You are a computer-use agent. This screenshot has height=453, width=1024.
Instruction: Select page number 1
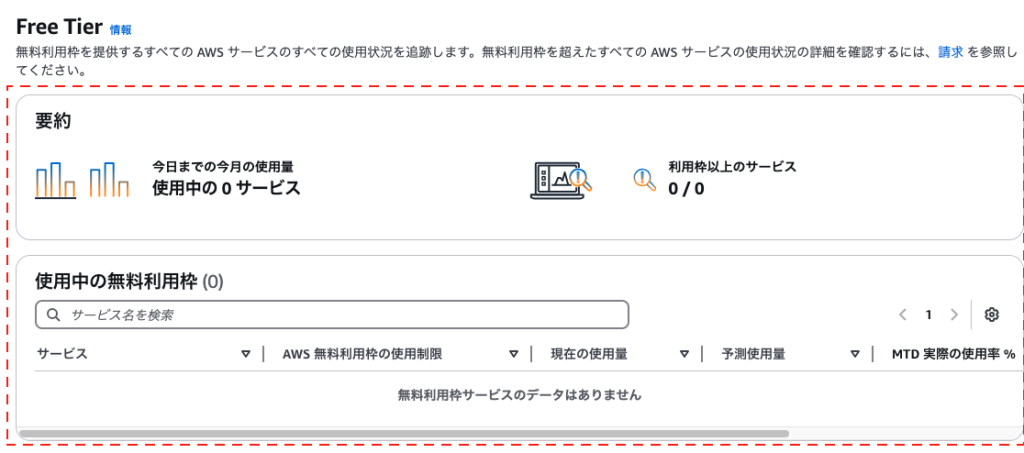[x=928, y=315]
